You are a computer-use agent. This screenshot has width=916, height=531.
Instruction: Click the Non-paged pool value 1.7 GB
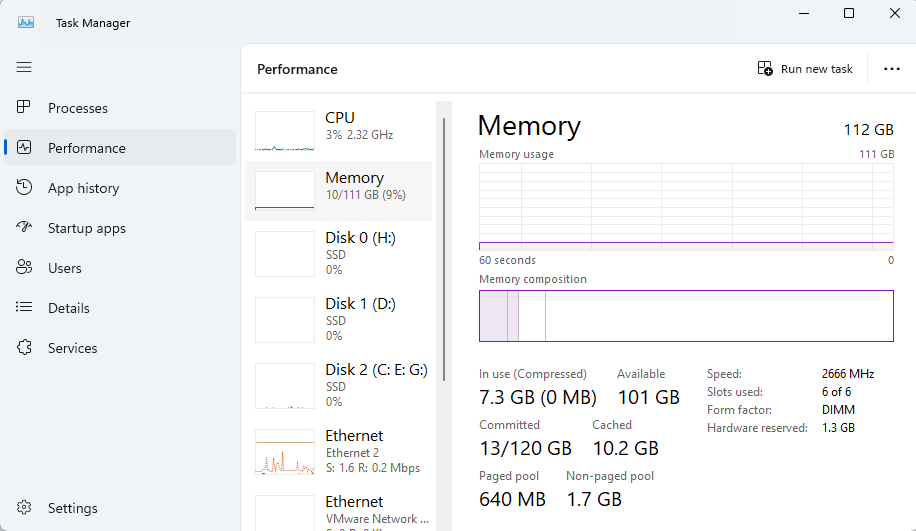(594, 499)
